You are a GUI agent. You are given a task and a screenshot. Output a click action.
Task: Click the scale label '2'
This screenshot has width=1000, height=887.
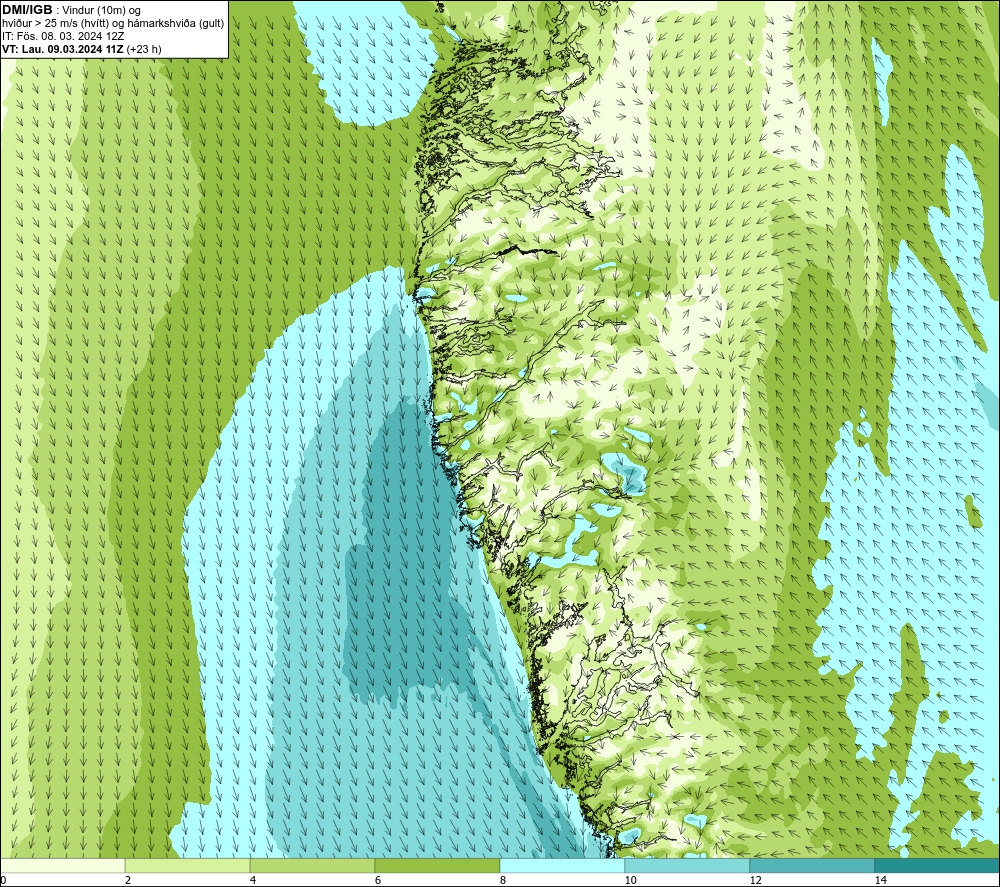(128, 880)
